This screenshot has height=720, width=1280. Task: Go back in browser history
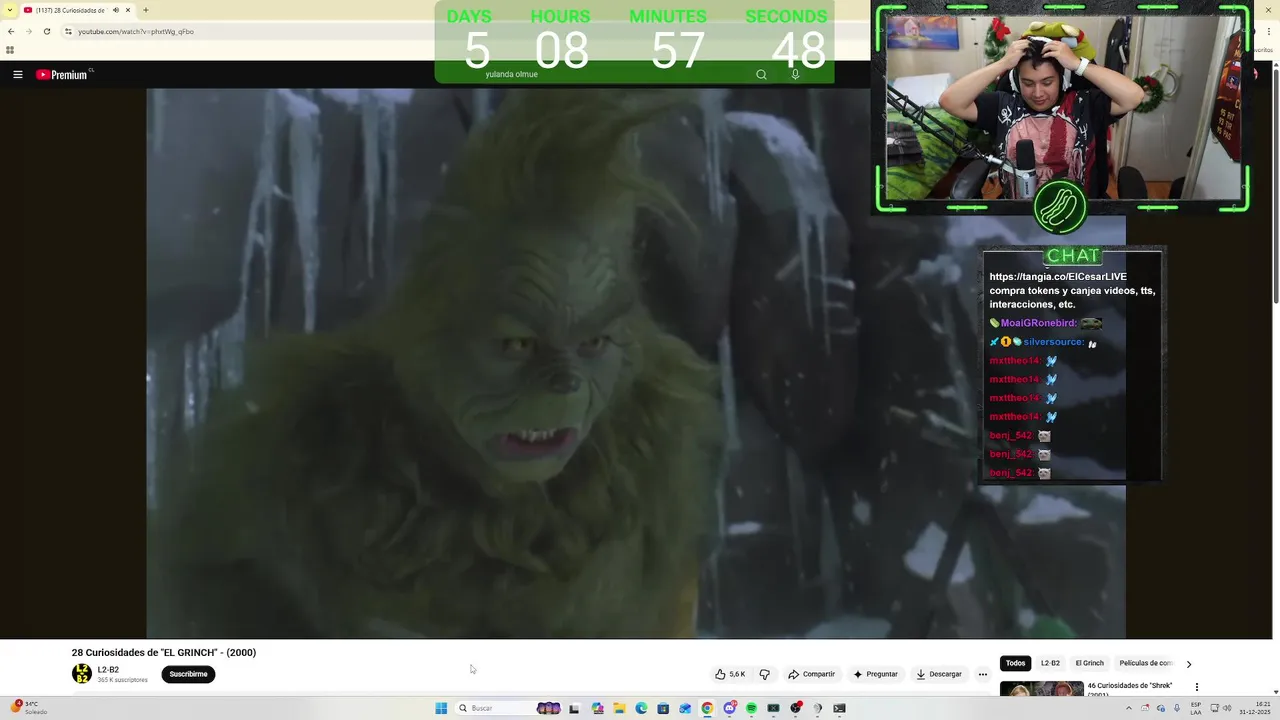click(11, 31)
